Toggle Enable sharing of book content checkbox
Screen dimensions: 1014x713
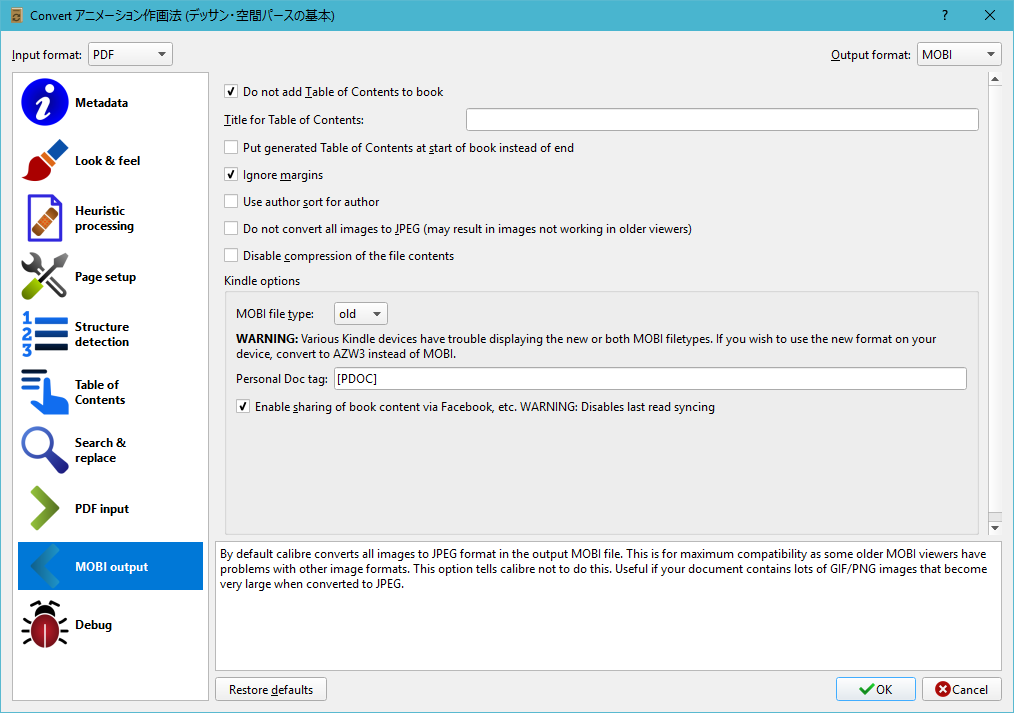click(x=243, y=407)
